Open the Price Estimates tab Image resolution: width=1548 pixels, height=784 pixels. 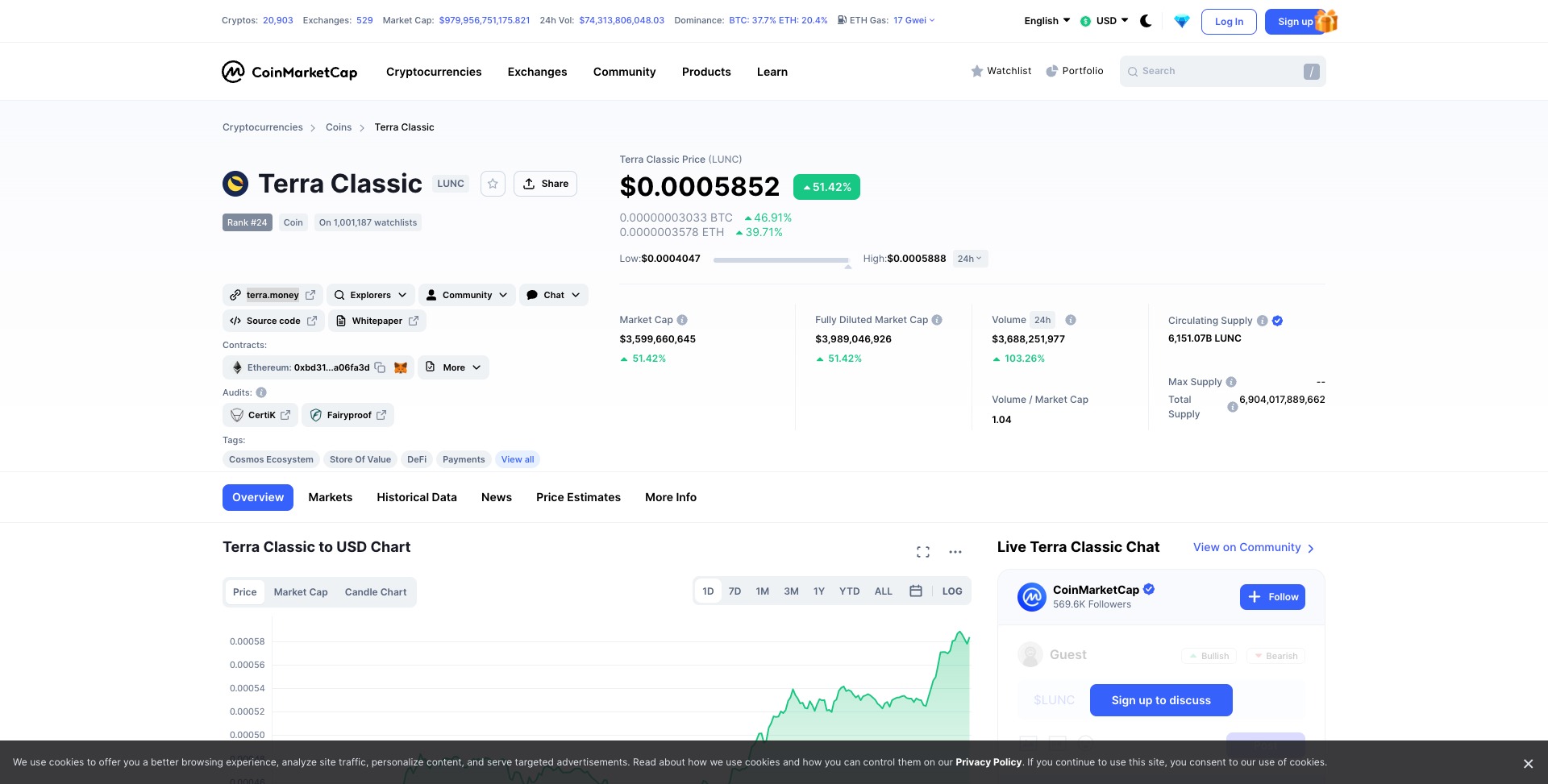click(x=579, y=497)
